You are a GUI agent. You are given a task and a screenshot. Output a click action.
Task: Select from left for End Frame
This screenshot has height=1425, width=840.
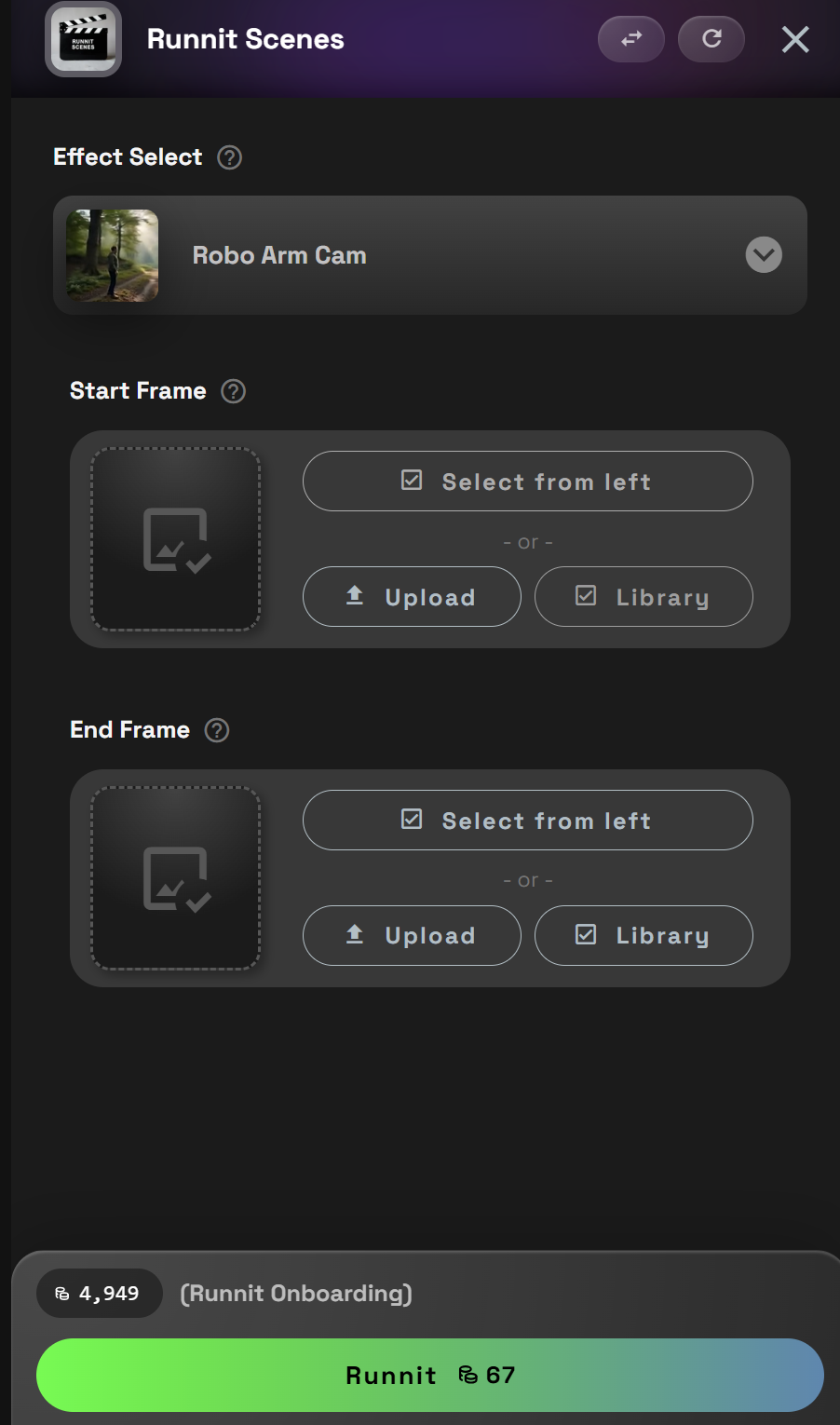[528, 821]
